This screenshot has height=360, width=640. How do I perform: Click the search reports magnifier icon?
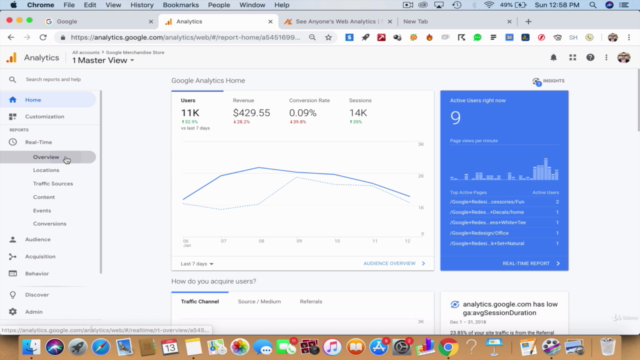[13, 80]
